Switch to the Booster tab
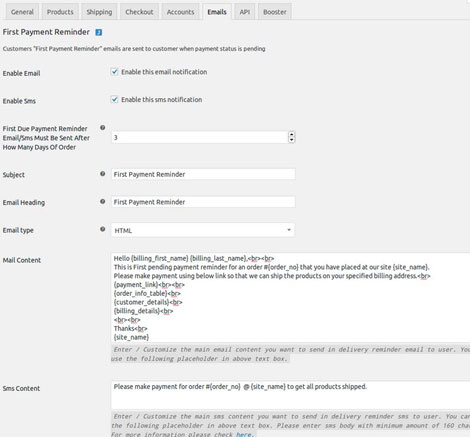 (275, 12)
